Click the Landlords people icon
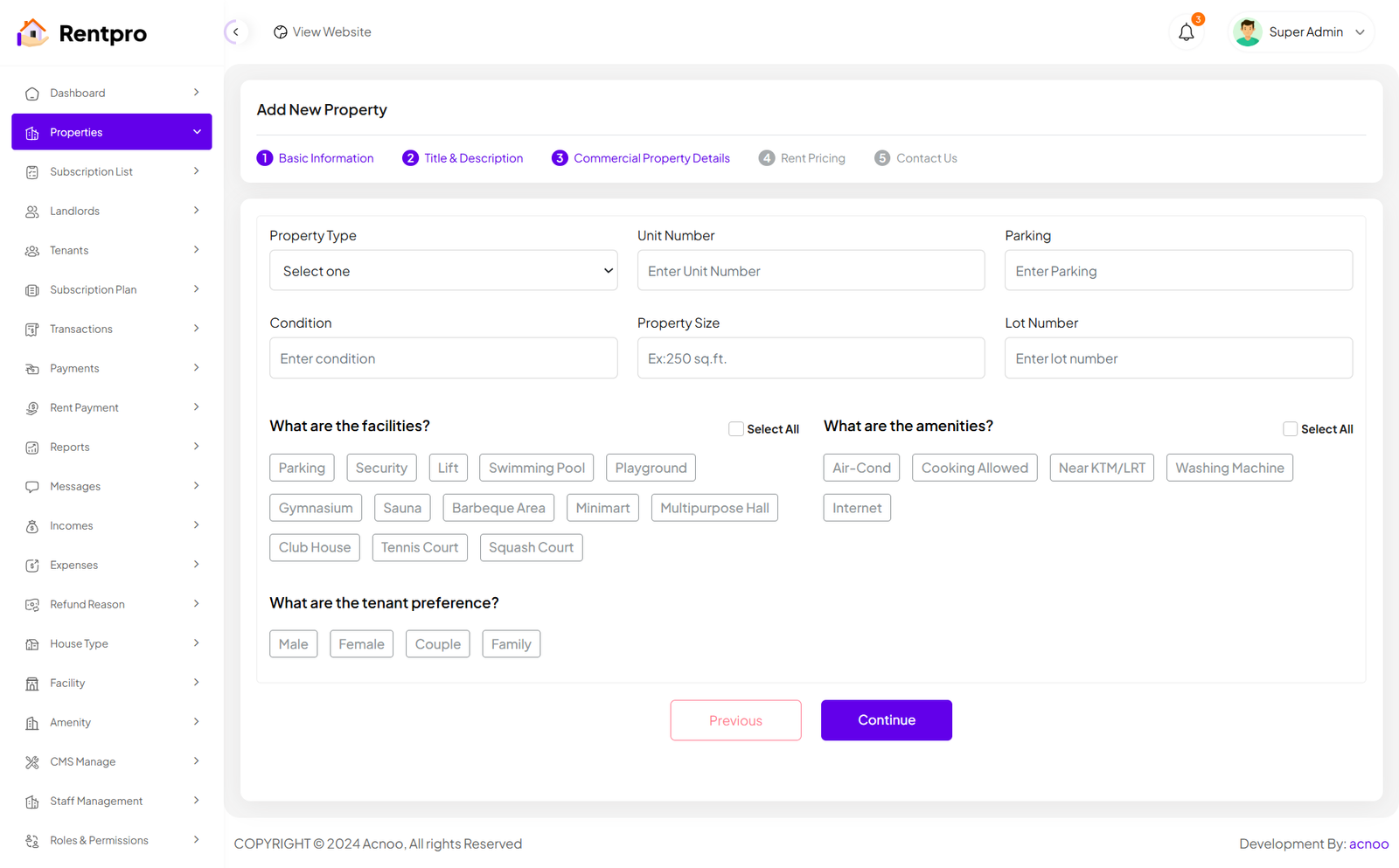 (32, 212)
